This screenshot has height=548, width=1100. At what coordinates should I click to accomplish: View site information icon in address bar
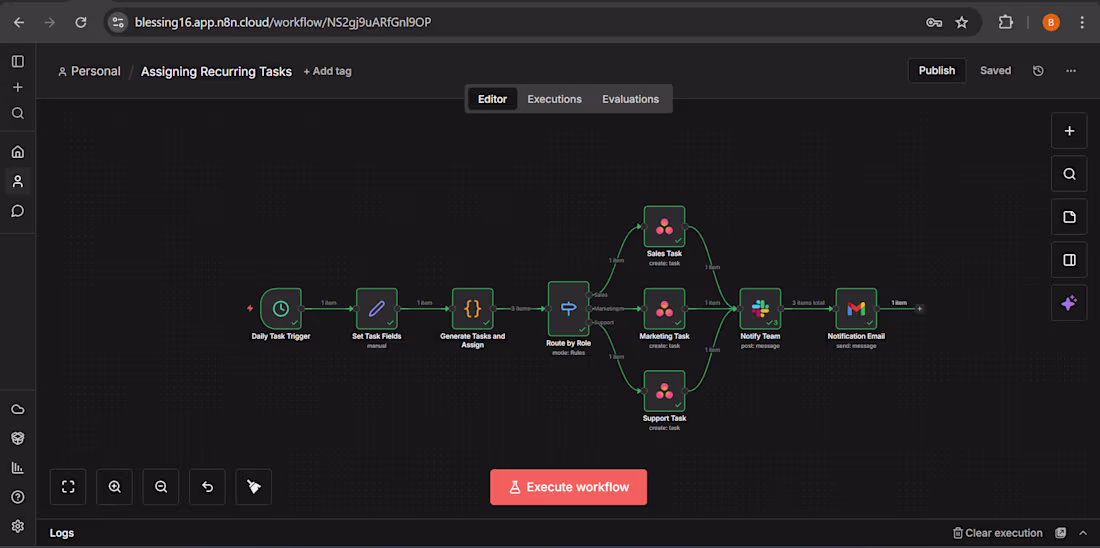[117, 22]
